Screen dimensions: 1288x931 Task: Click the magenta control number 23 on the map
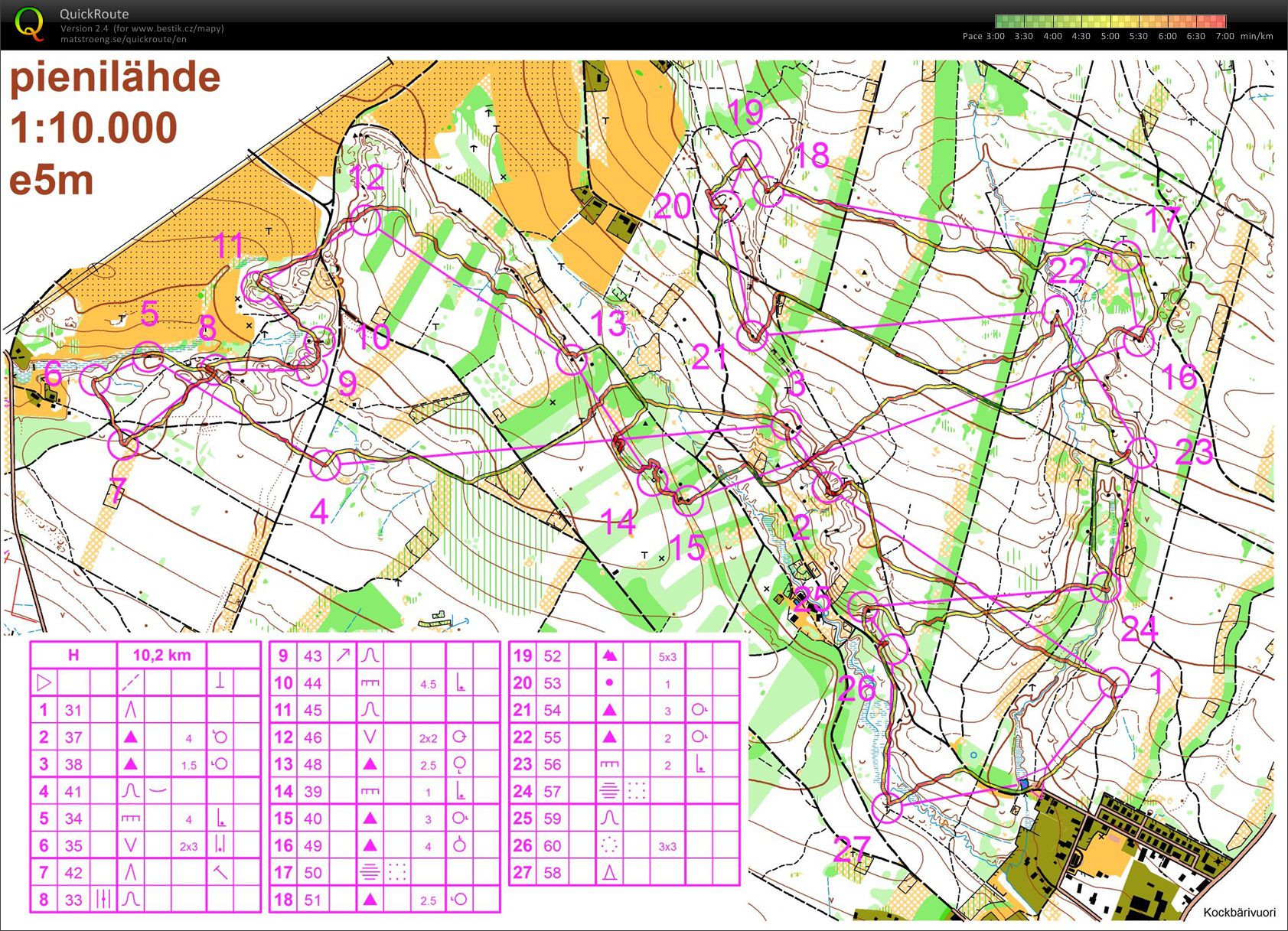pos(1194,452)
